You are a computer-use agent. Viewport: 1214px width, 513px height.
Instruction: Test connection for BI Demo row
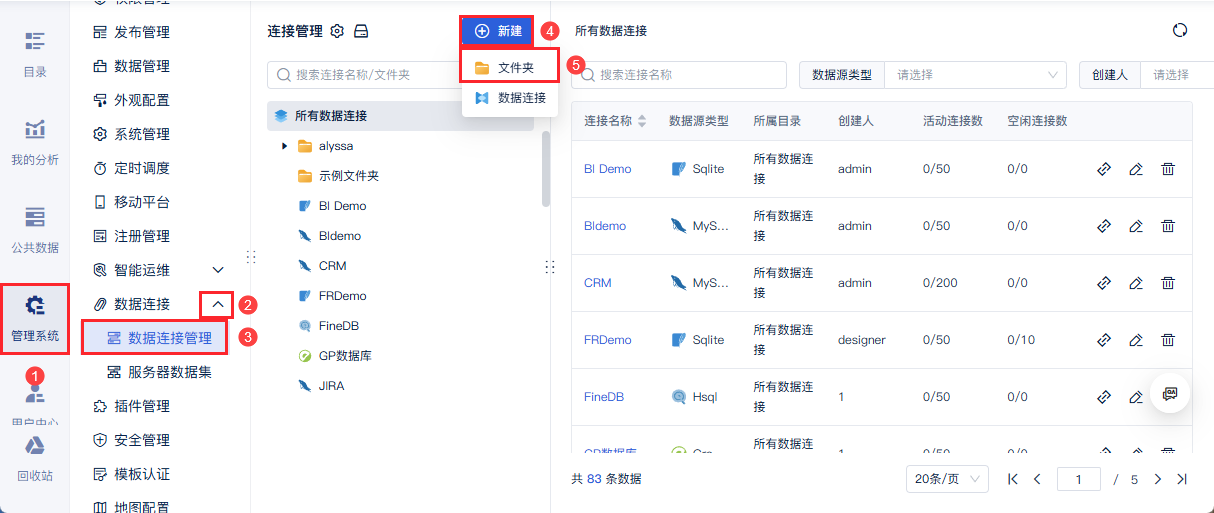click(1104, 169)
